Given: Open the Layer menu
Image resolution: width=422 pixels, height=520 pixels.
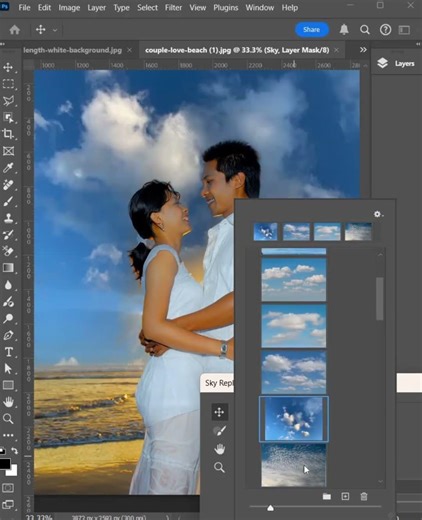Looking at the screenshot, I should coord(96,7).
